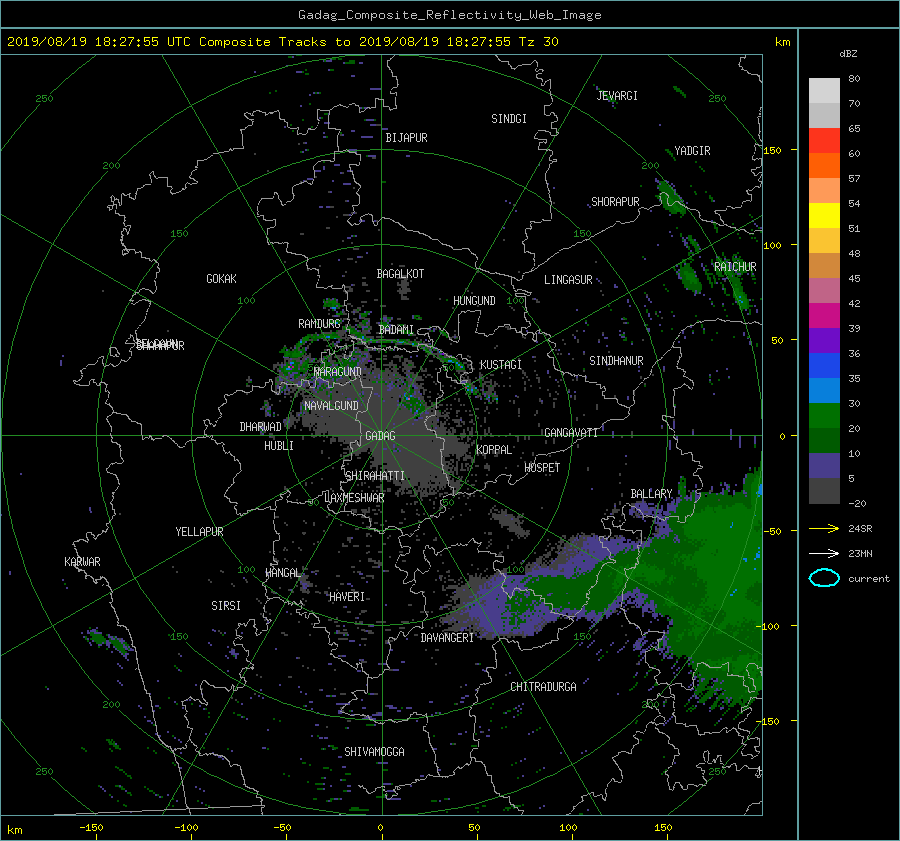Click the HUNGUND city label
The height and width of the screenshot is (841, 900).
coord(474,301)
